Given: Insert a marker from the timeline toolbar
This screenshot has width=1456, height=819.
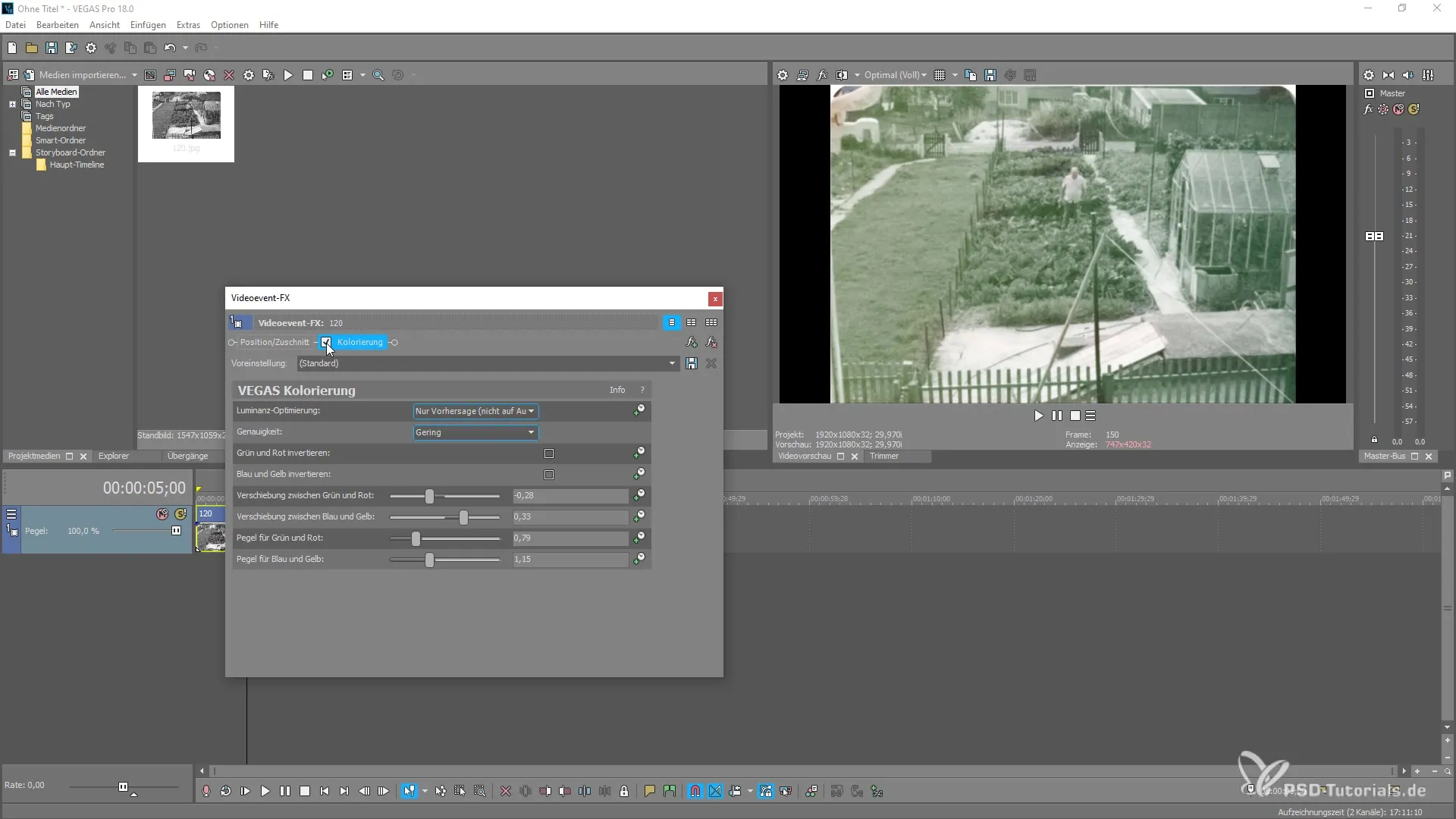Looking at the screenshot, I should tap(650, 791).
